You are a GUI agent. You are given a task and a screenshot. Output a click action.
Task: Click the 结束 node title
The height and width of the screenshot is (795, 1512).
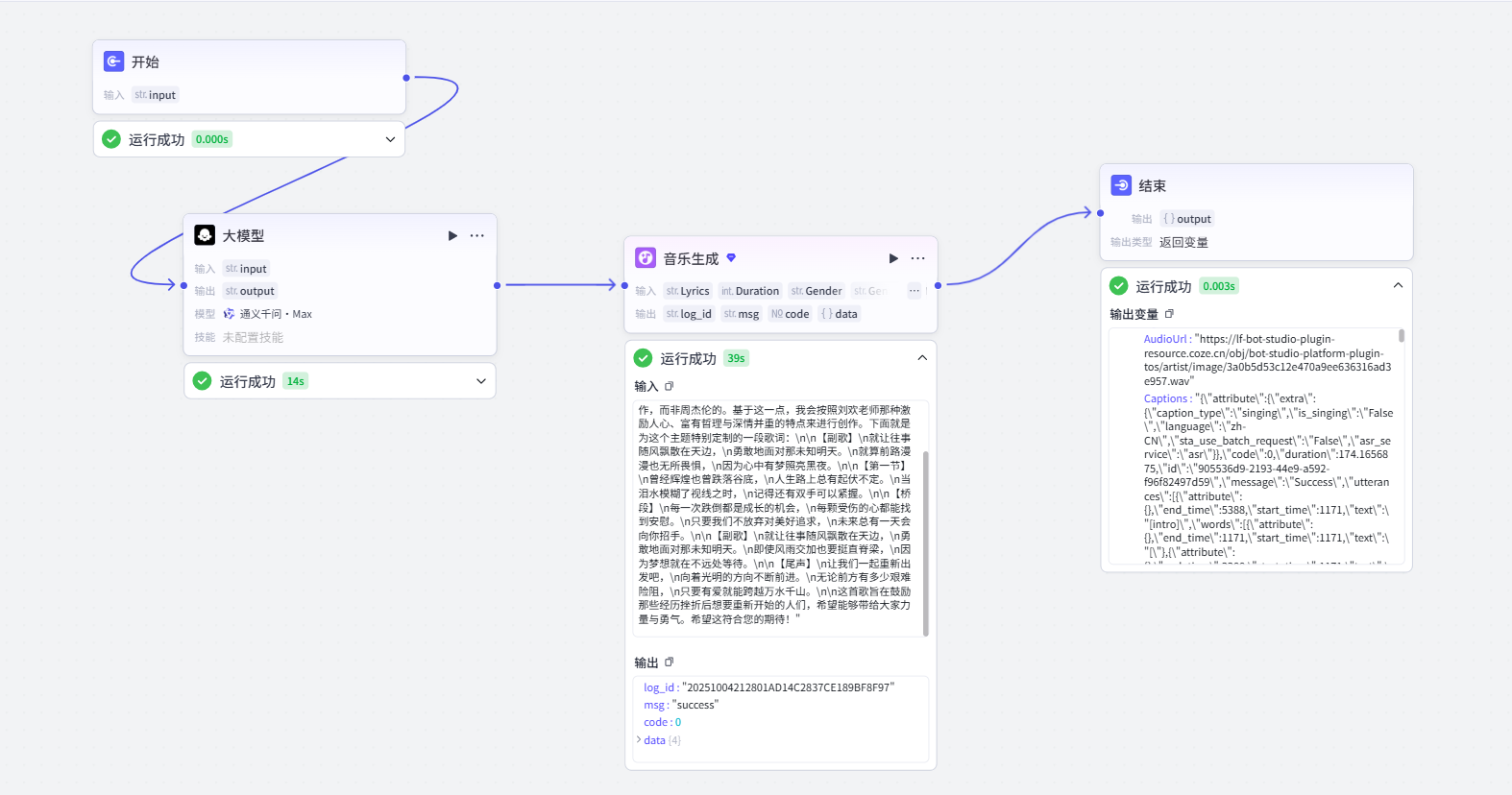[x=1152, y=185]
